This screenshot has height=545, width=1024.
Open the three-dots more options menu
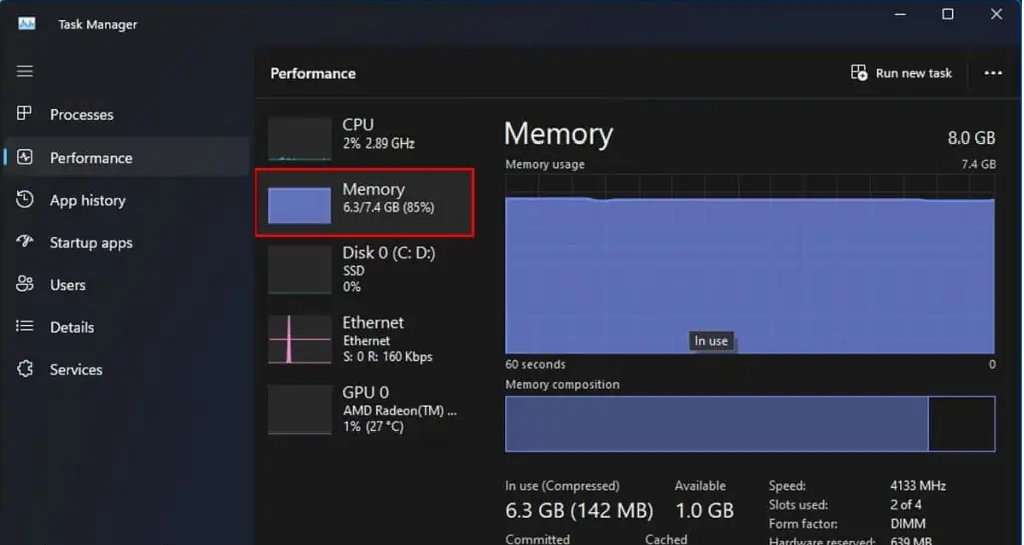click(x=993, y=73)
